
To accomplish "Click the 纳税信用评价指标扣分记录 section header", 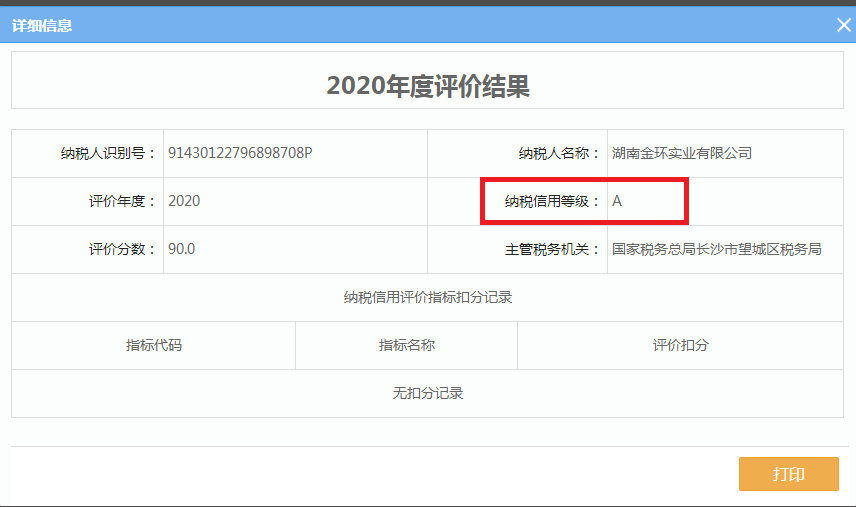I will pos(427,297).
